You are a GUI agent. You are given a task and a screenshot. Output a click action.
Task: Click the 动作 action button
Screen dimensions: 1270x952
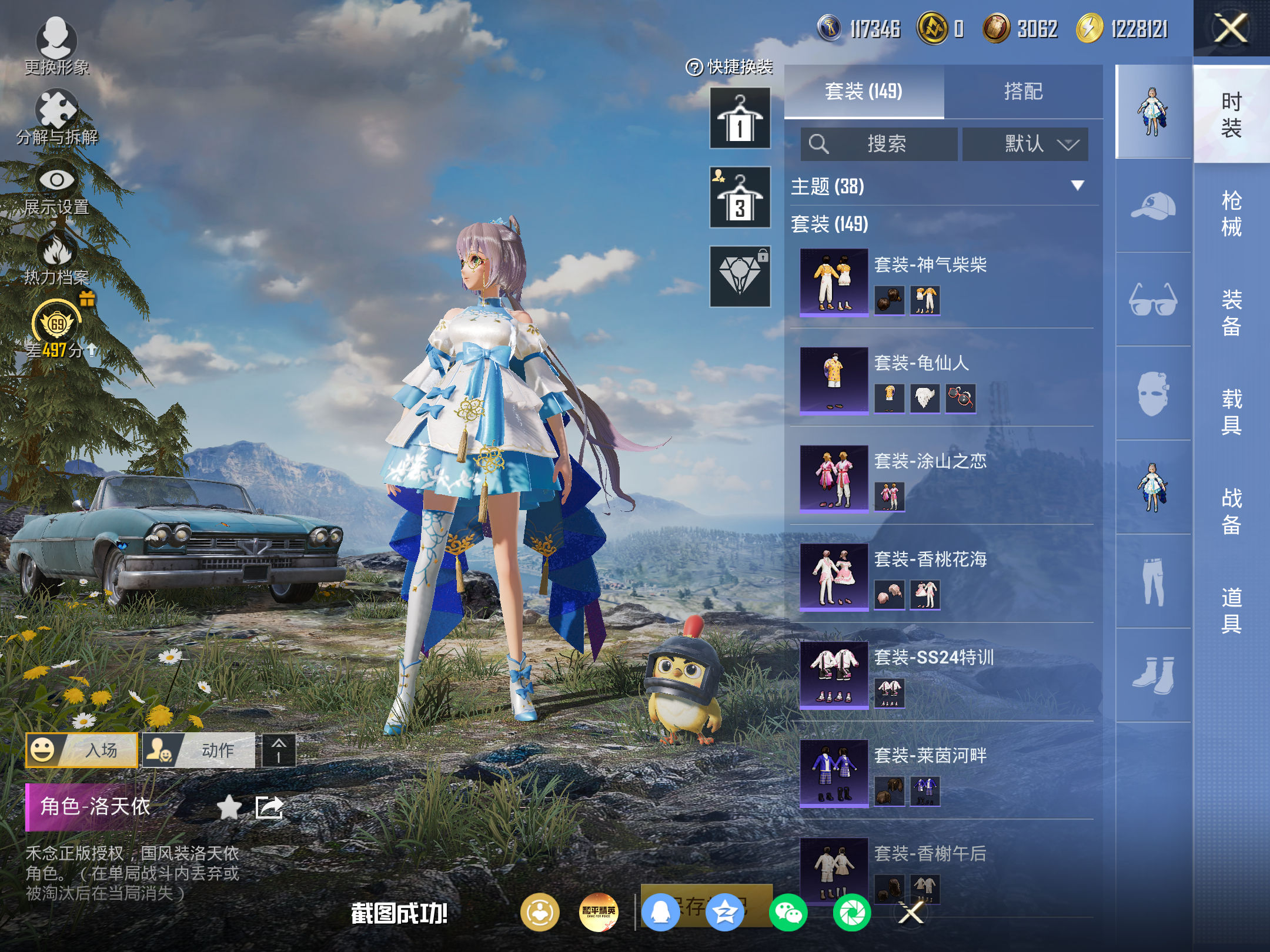[x=199, y=750]
